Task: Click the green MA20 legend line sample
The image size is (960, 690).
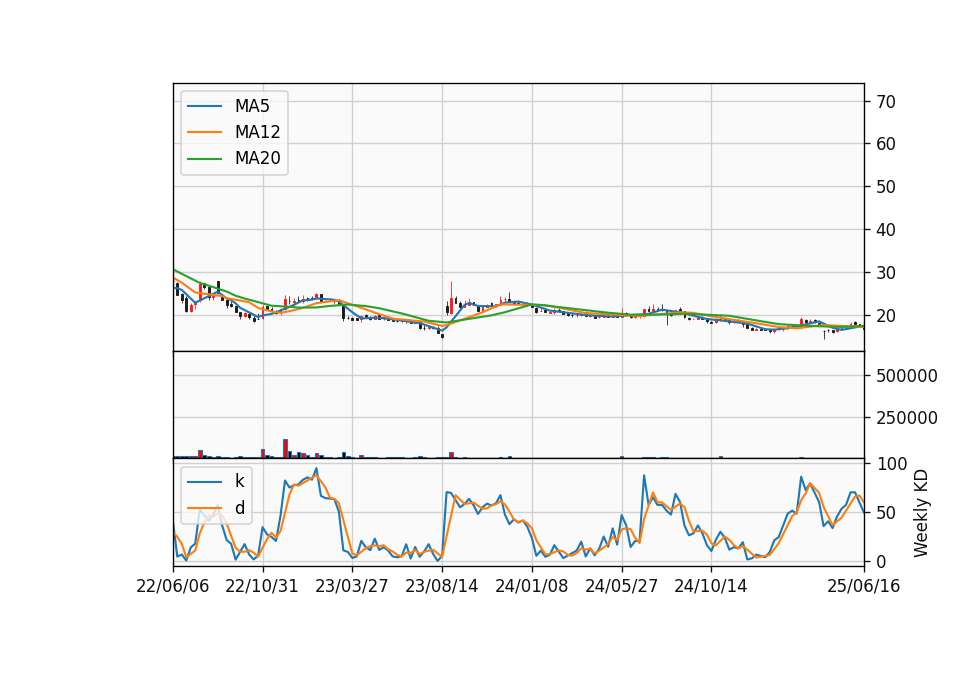Action: 204,158
